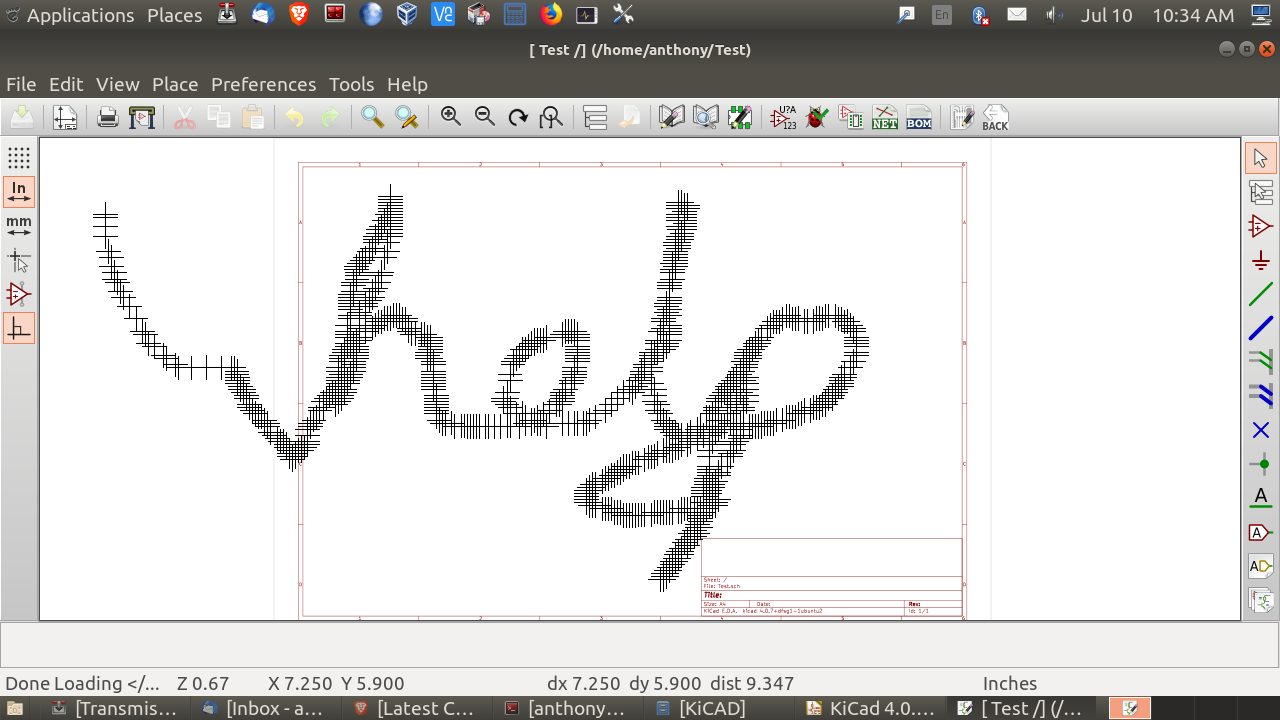Click the Undo arrow icon
Image resolution: width=1280 pixels, height=720 pixels.
[x=295, y=118]
